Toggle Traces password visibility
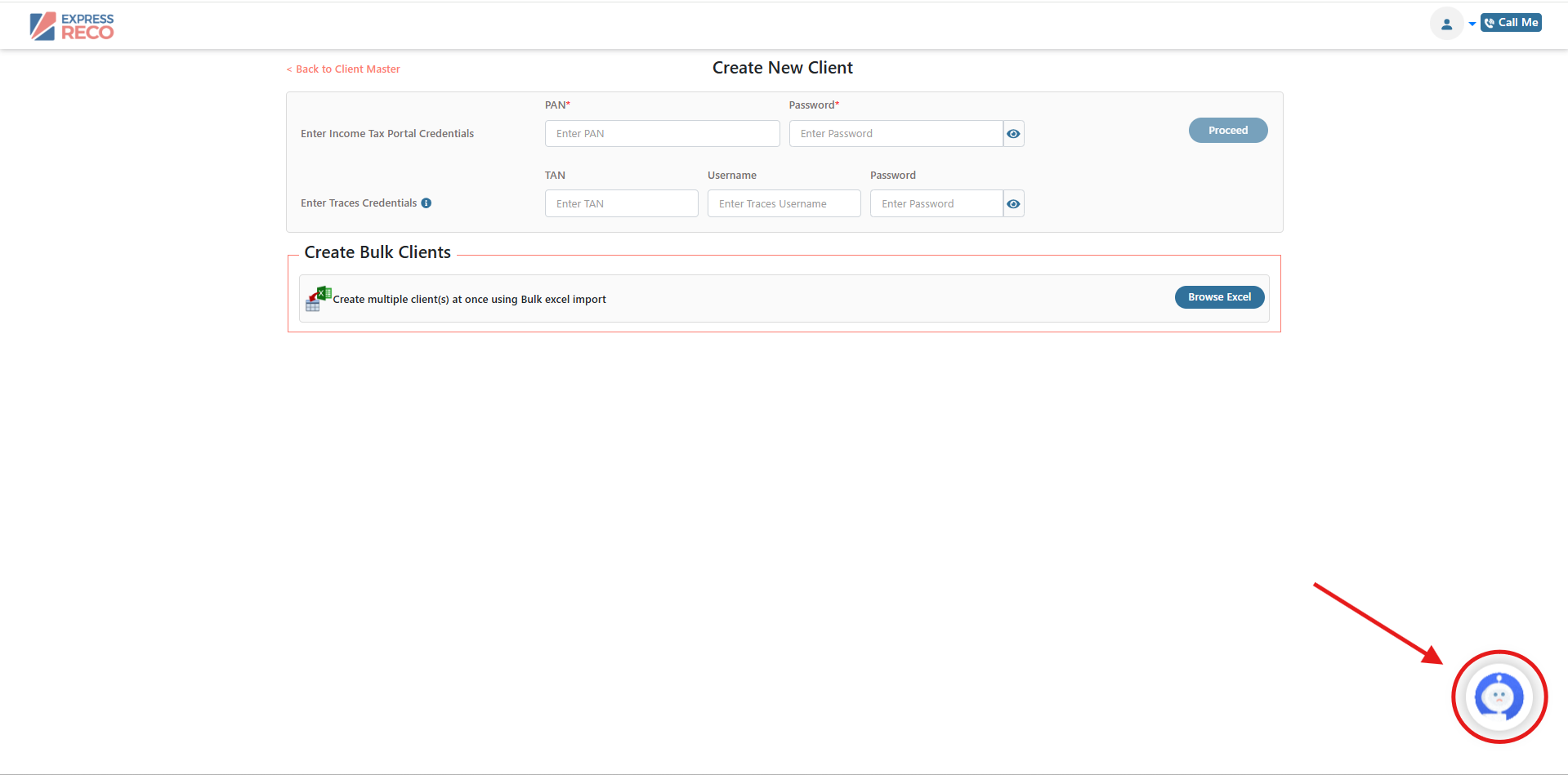 [1013, 204]
